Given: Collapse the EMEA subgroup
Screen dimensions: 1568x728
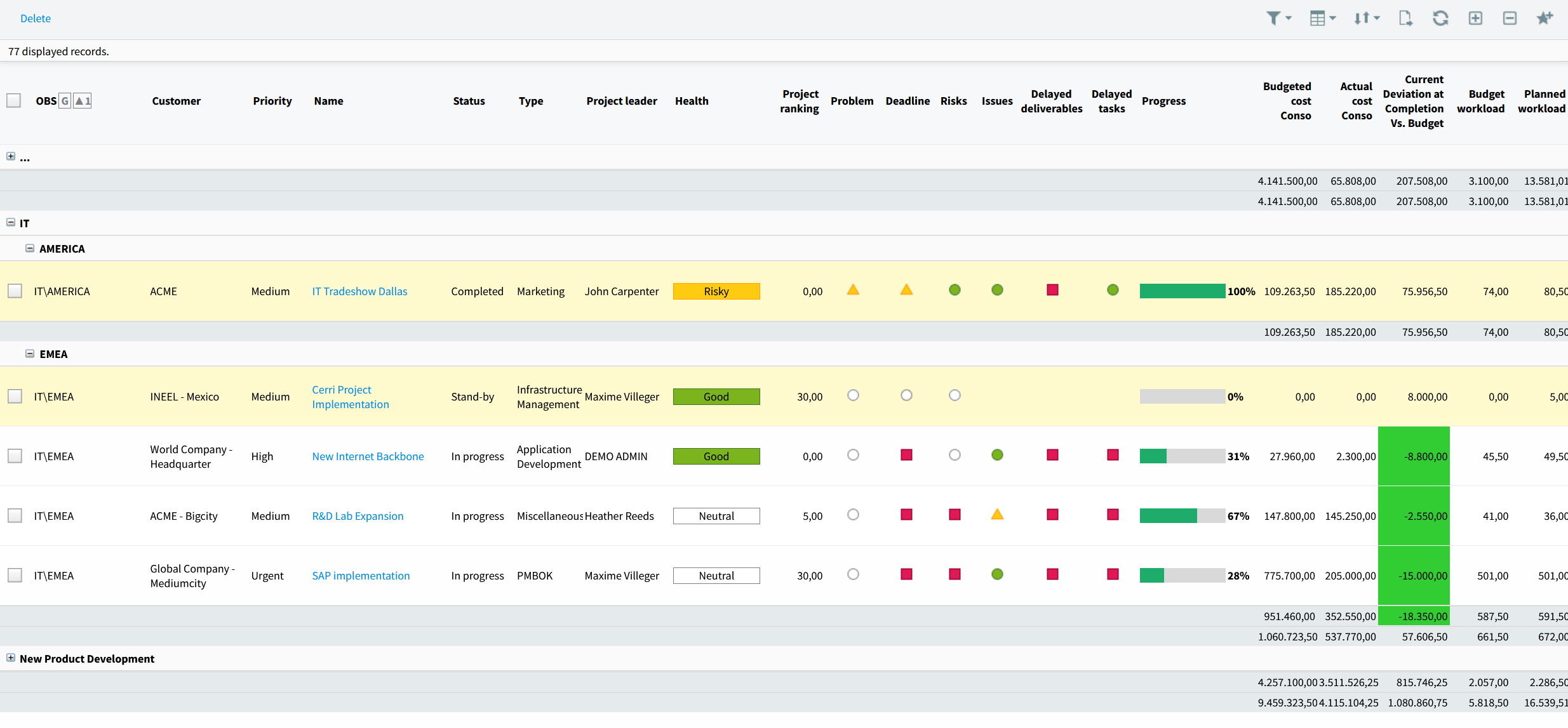Looking at the screenshot, I should [x=30, y=354].
